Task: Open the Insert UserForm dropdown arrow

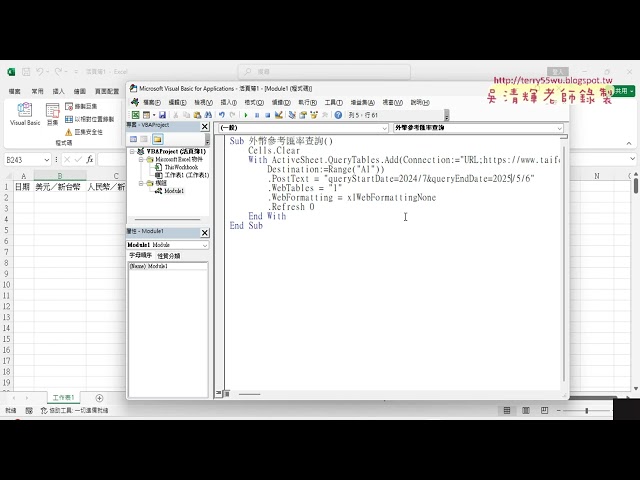Action: point(154,115)
